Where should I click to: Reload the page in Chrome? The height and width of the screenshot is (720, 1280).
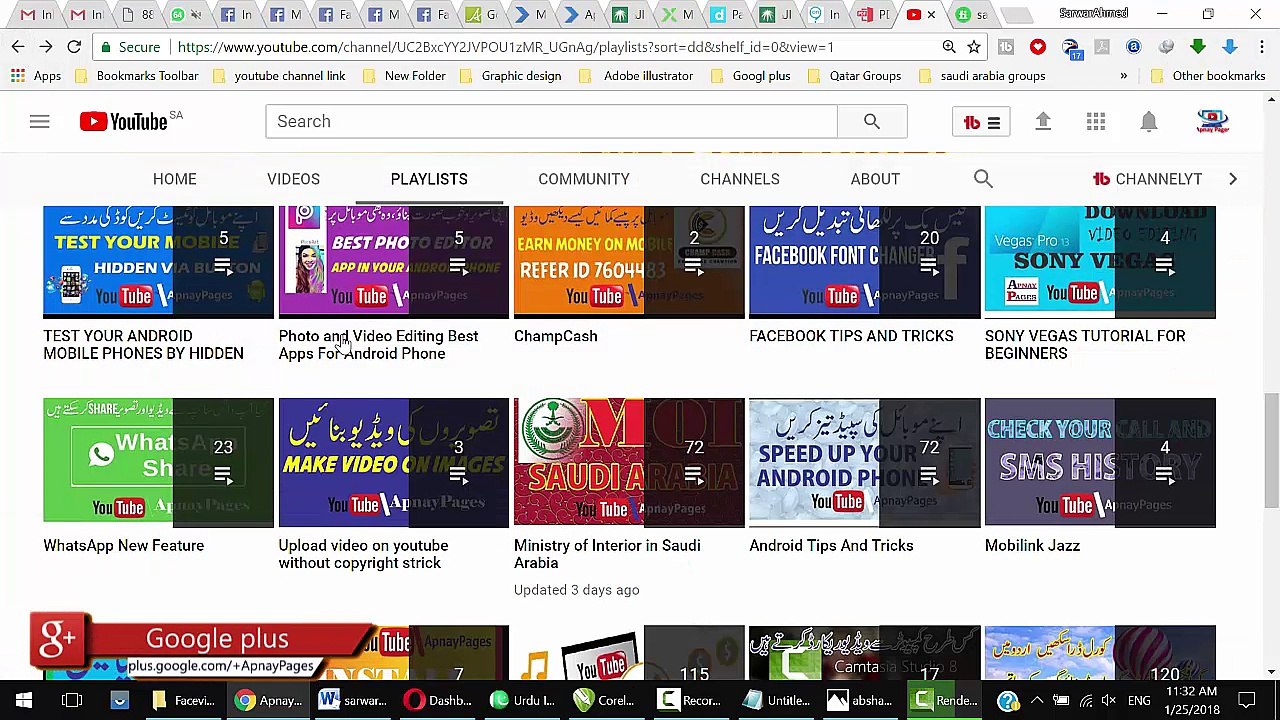pos(74,47)
